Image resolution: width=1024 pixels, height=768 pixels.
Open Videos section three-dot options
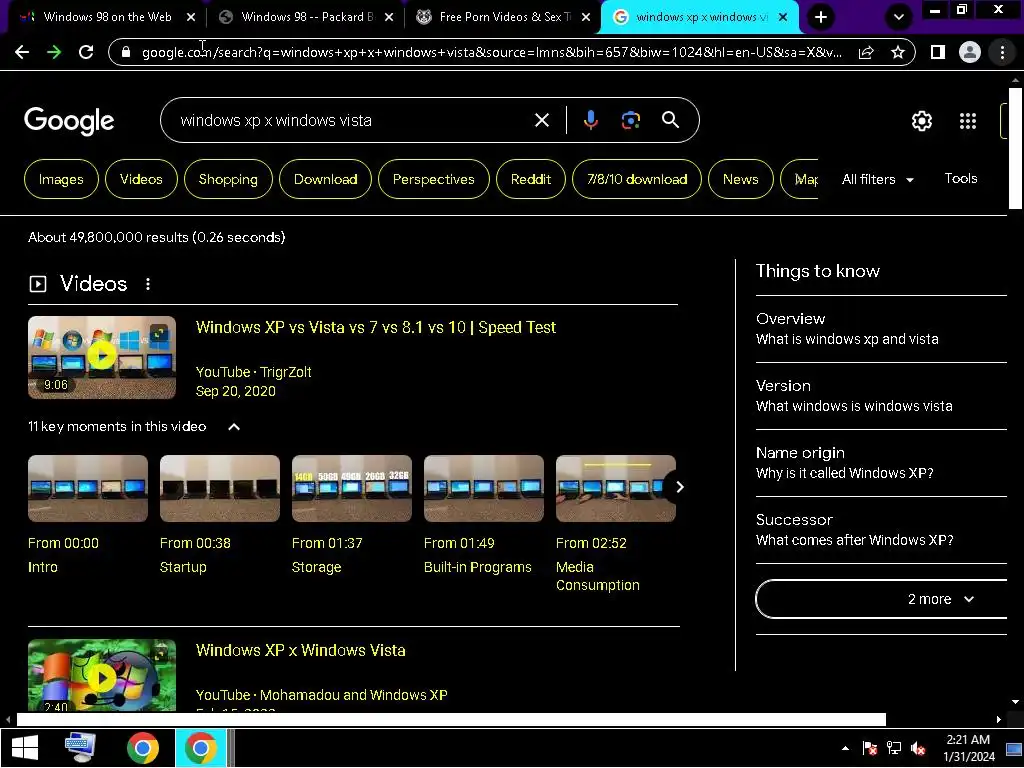click(148, 284)
